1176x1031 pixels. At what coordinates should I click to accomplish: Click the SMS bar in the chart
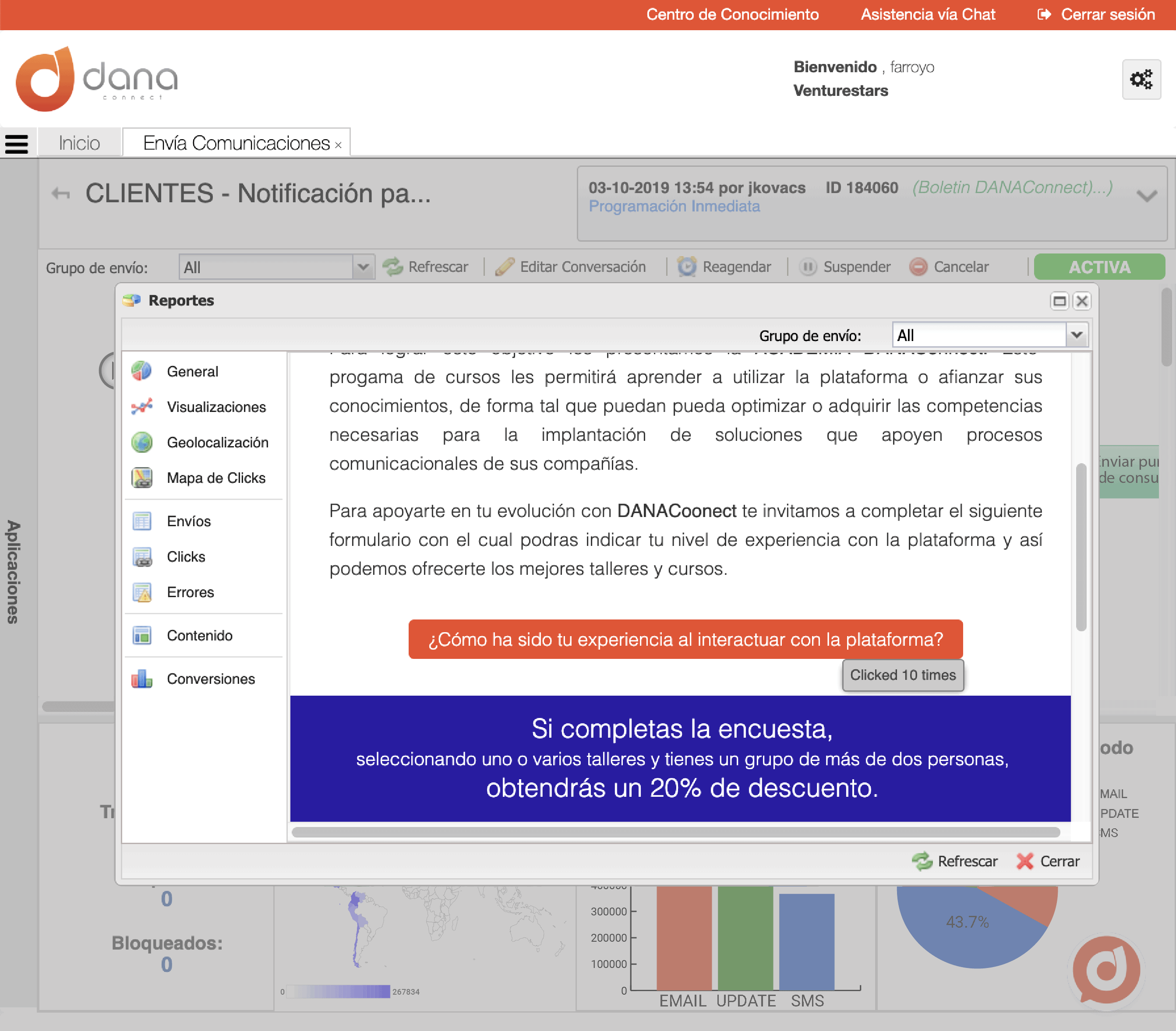tap(807, 942)
